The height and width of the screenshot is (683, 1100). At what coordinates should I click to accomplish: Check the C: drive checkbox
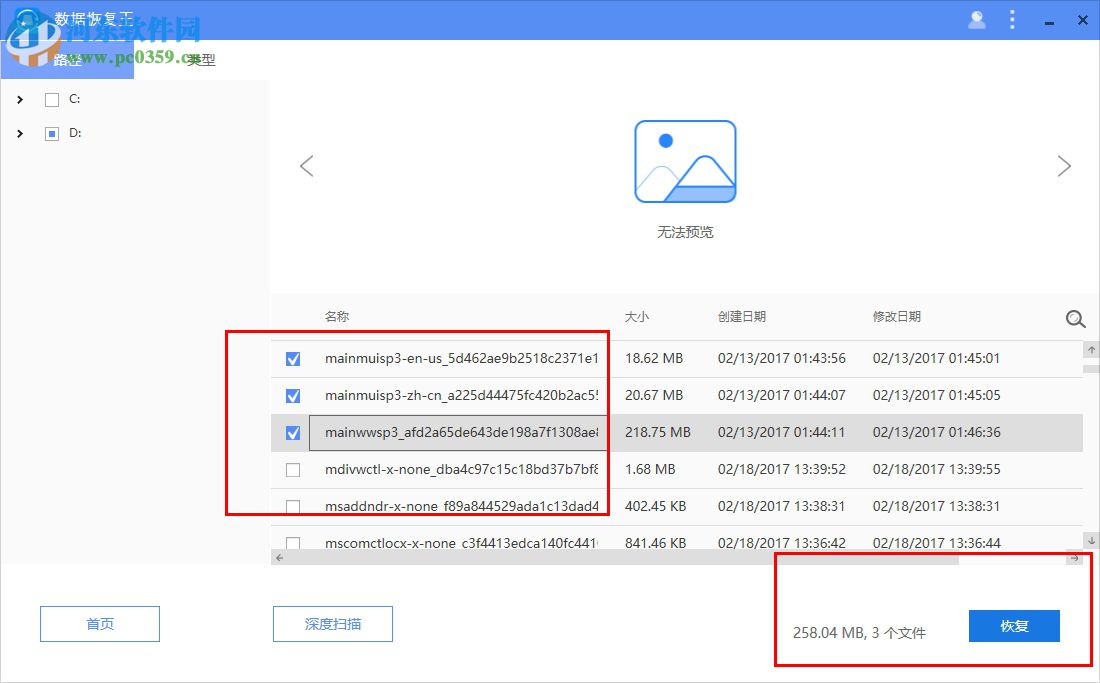[52, 99]
